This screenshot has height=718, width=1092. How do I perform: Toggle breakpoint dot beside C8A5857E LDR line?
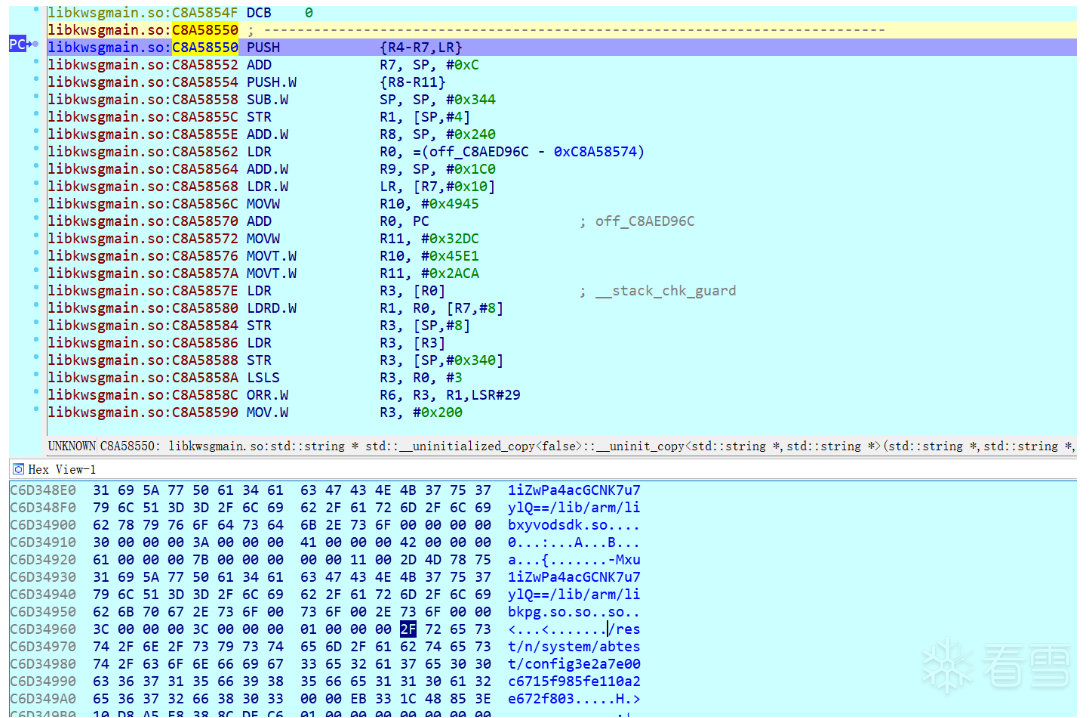click(36, 288)
